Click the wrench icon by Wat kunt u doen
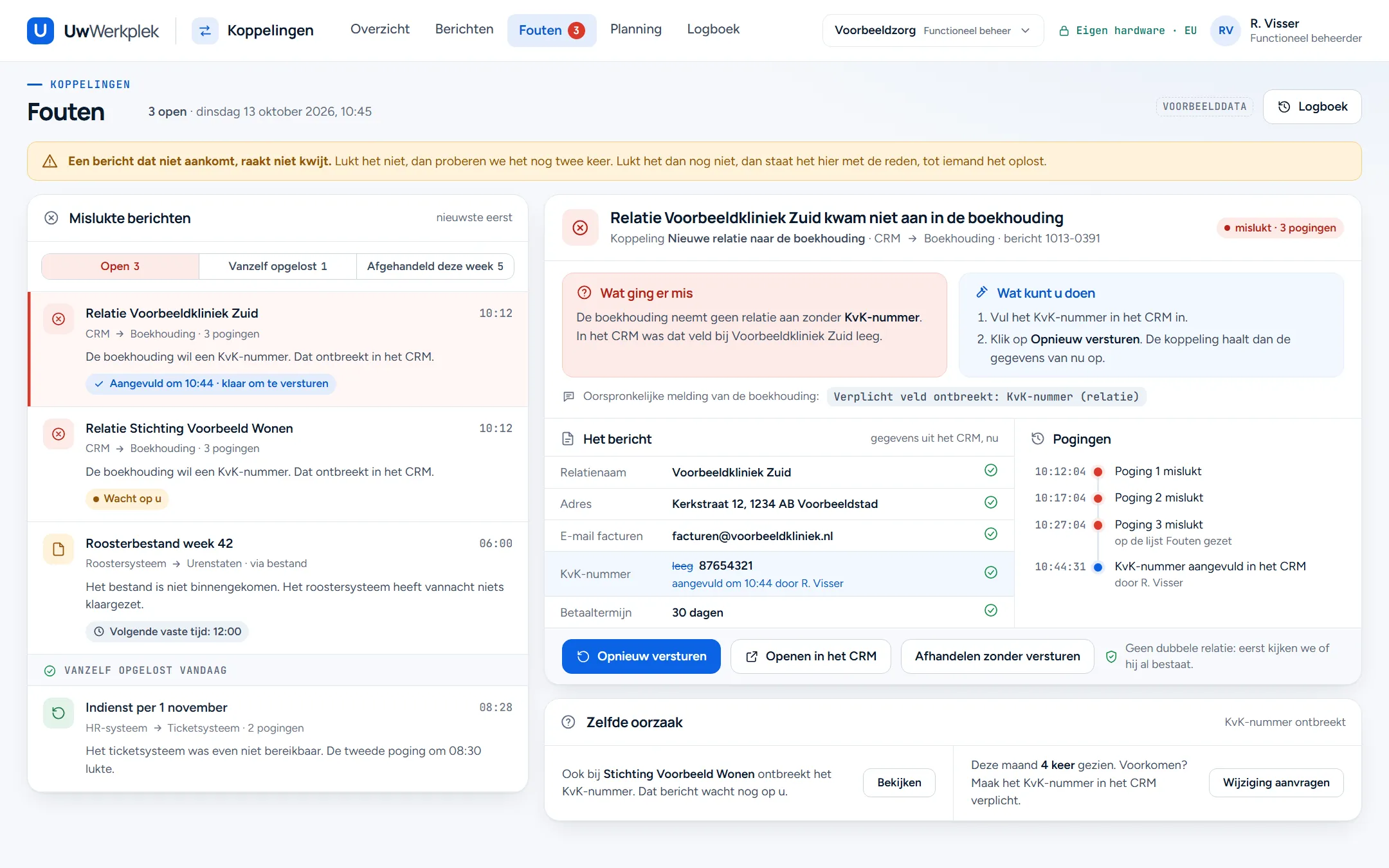The width and height of the screenshot is (1389, 868). pos(982,292)
